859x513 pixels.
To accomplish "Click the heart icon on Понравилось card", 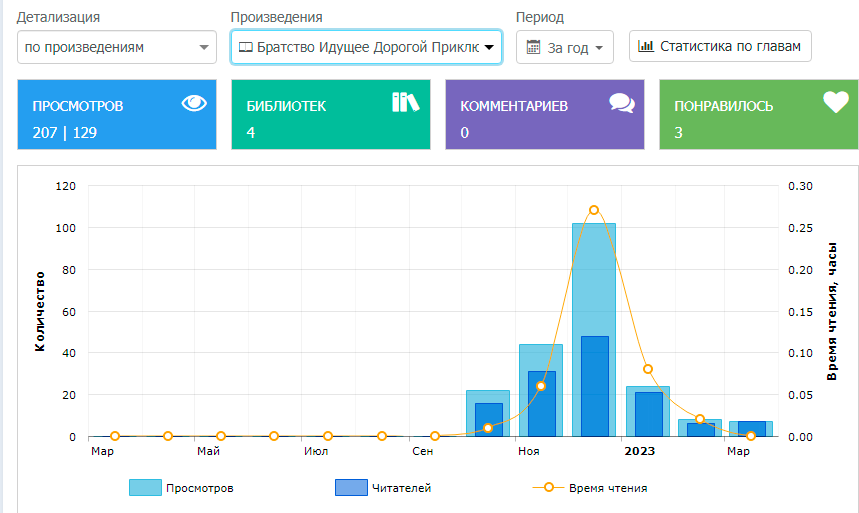I will [835, 103].
